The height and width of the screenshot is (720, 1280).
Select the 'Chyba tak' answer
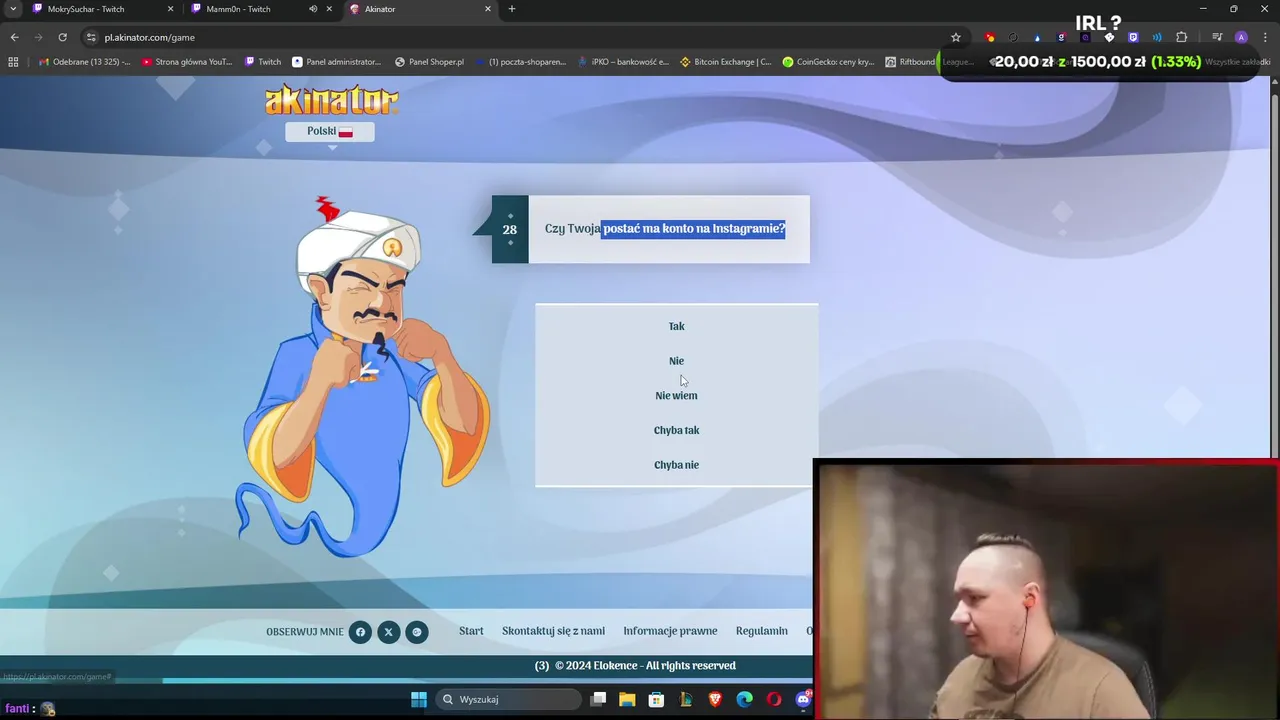point(676,430)
